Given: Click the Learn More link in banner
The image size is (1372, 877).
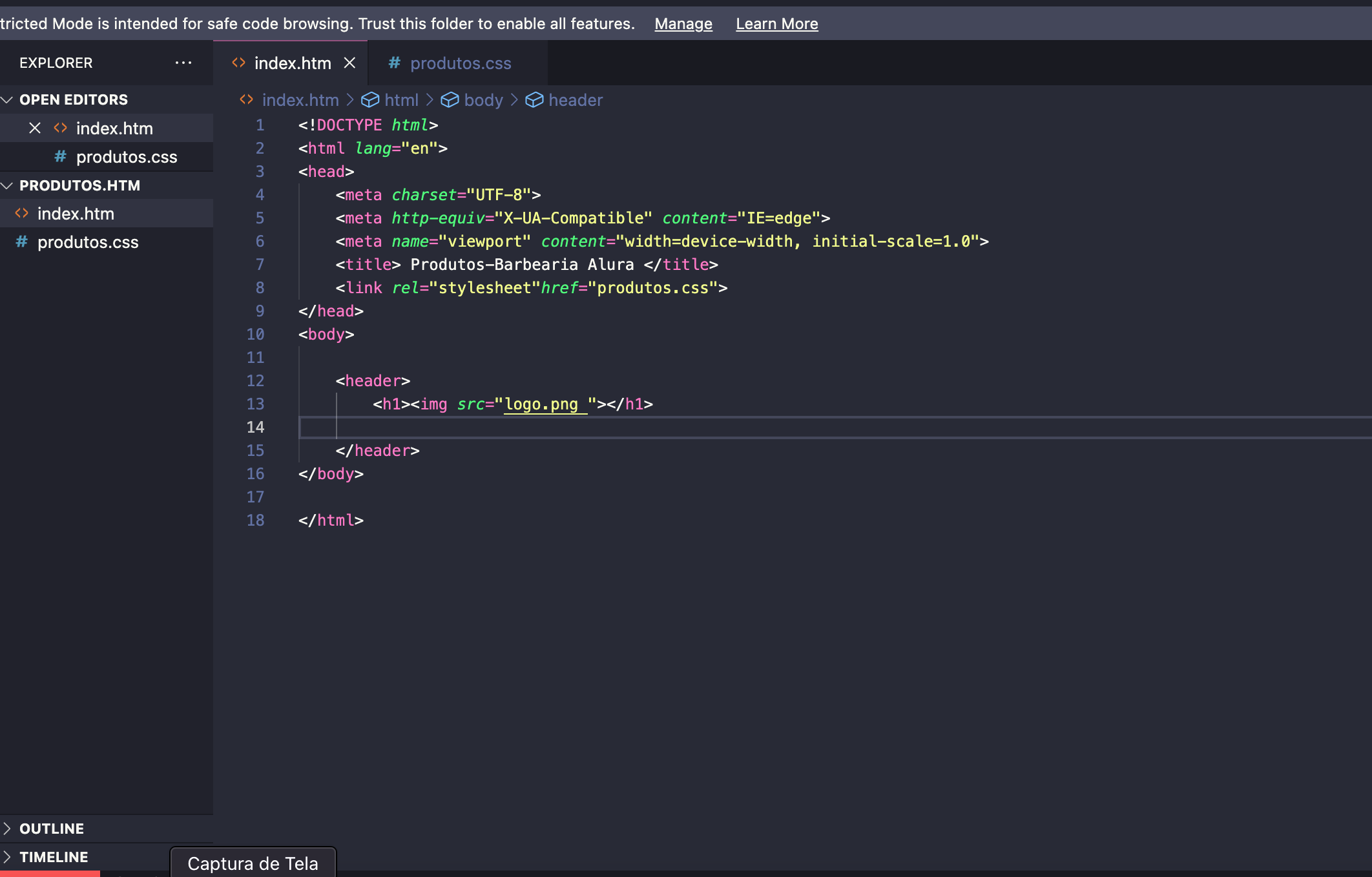Looking at the screenshot, I should point(777,22).
